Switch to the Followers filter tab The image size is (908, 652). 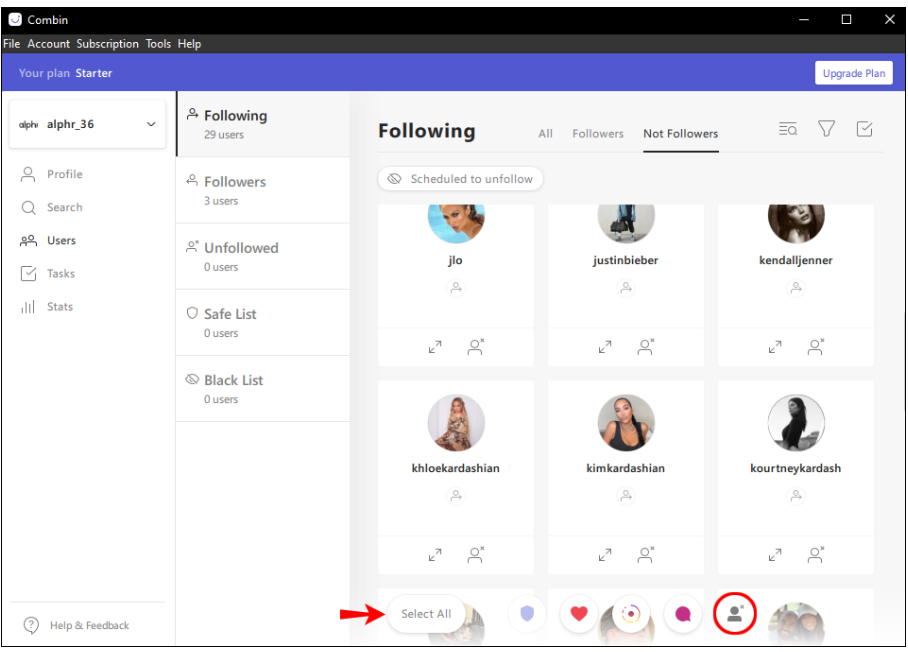[x=598, y=134]
